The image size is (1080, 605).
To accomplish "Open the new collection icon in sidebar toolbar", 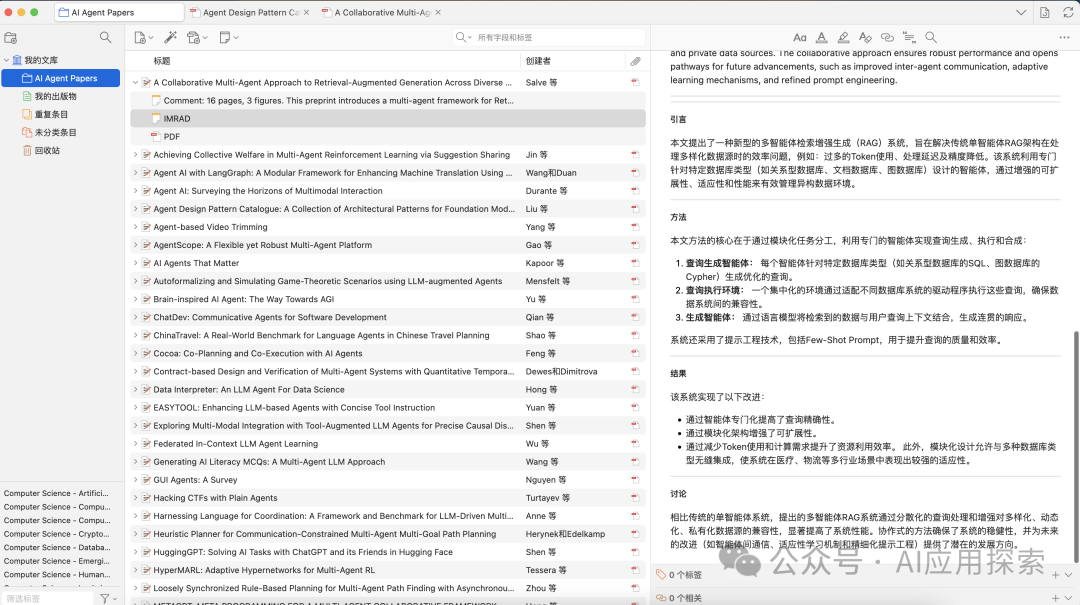I will [10, 38].
